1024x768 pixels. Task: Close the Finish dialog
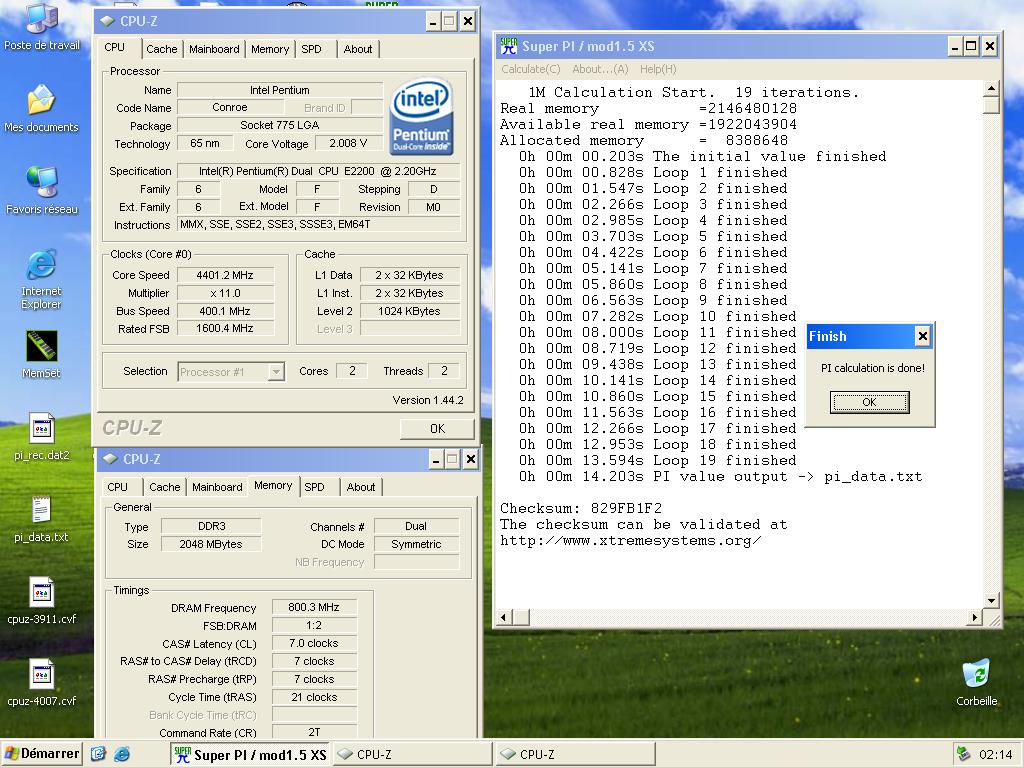tap(922, 336)
